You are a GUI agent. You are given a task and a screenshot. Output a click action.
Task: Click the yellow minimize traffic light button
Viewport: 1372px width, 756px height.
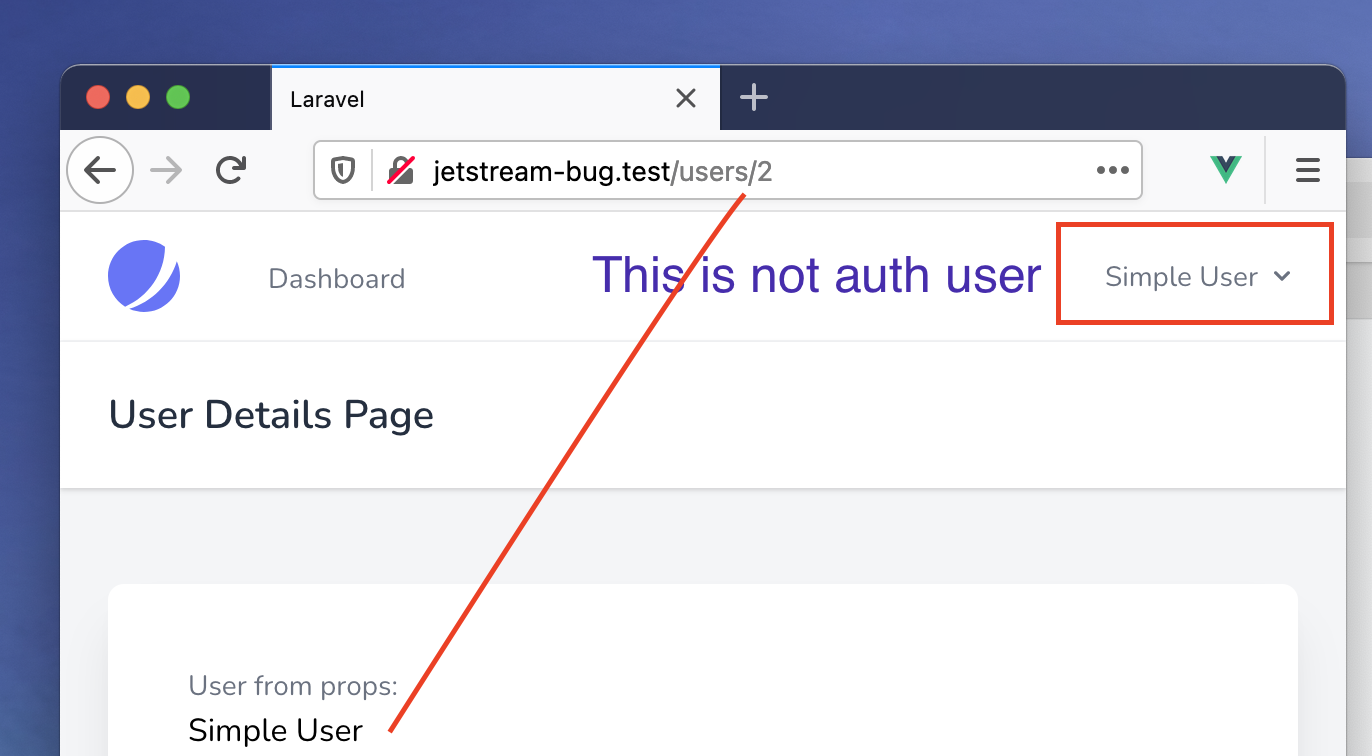coord(138,97)
